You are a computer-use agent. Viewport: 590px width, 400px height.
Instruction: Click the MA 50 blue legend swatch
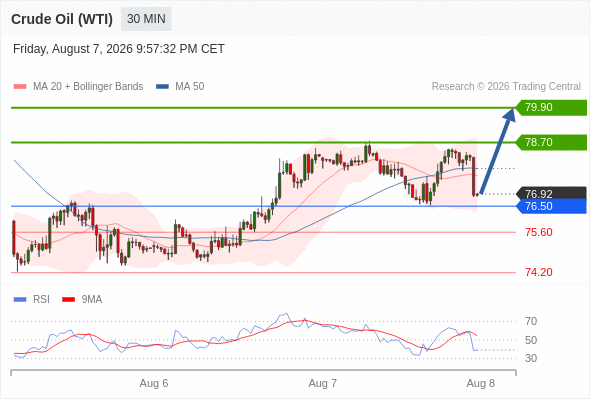162,87
